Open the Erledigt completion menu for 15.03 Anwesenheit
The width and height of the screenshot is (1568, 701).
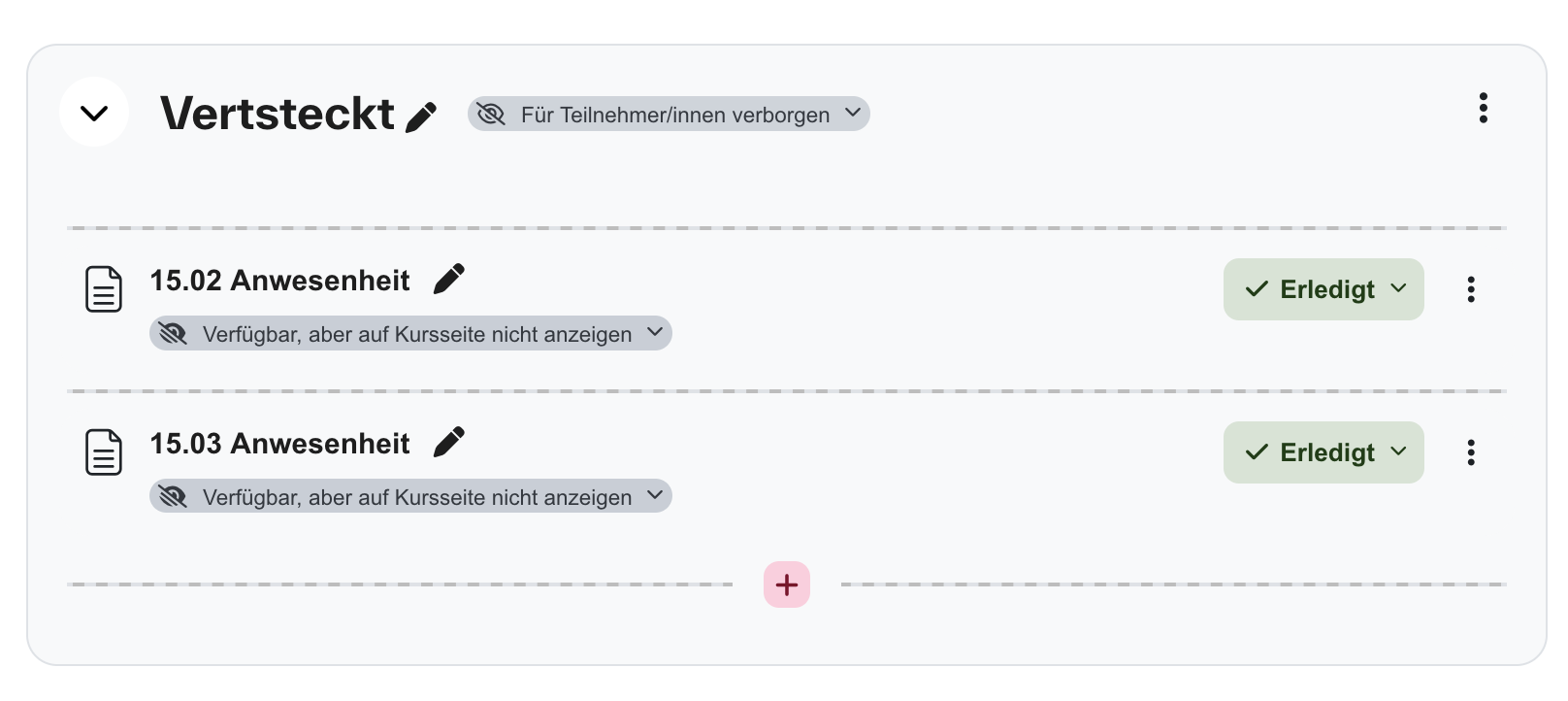click(1398, 451)
